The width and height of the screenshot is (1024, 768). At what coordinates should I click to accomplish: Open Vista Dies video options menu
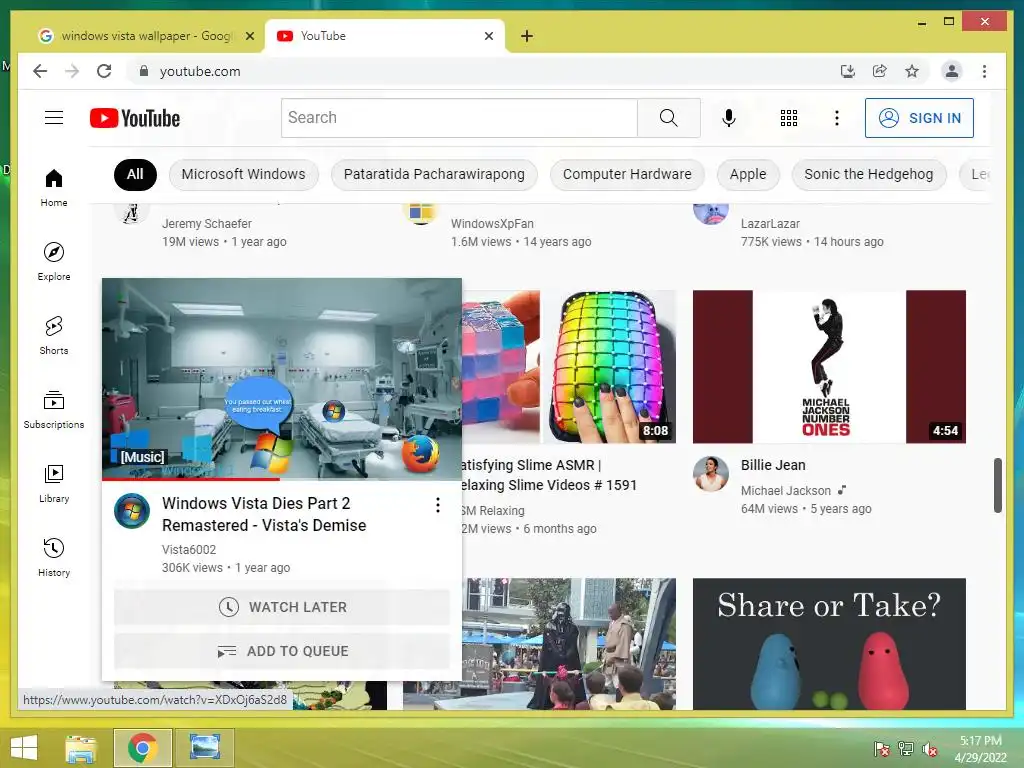[x=438, y=505]
